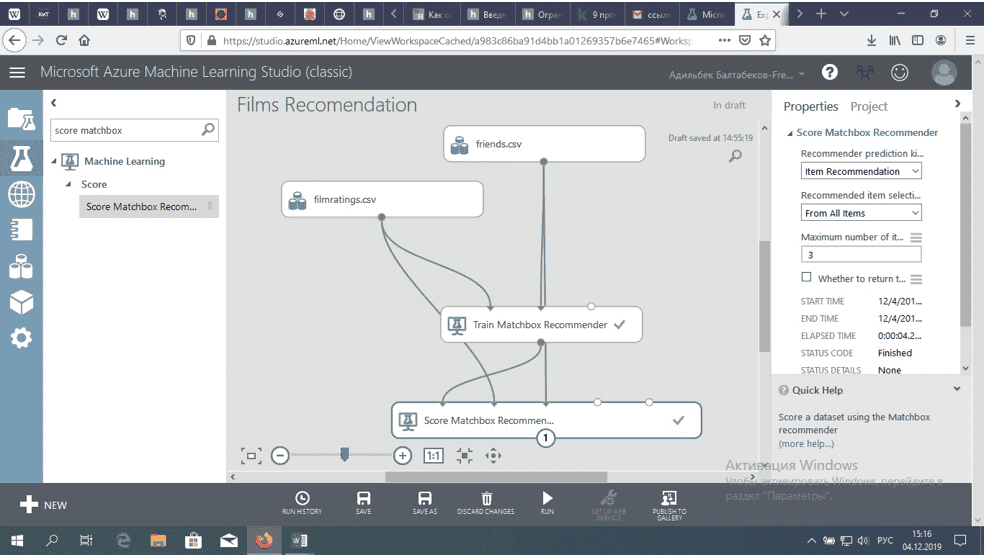Click the community people icon in header

pos(865,72)
